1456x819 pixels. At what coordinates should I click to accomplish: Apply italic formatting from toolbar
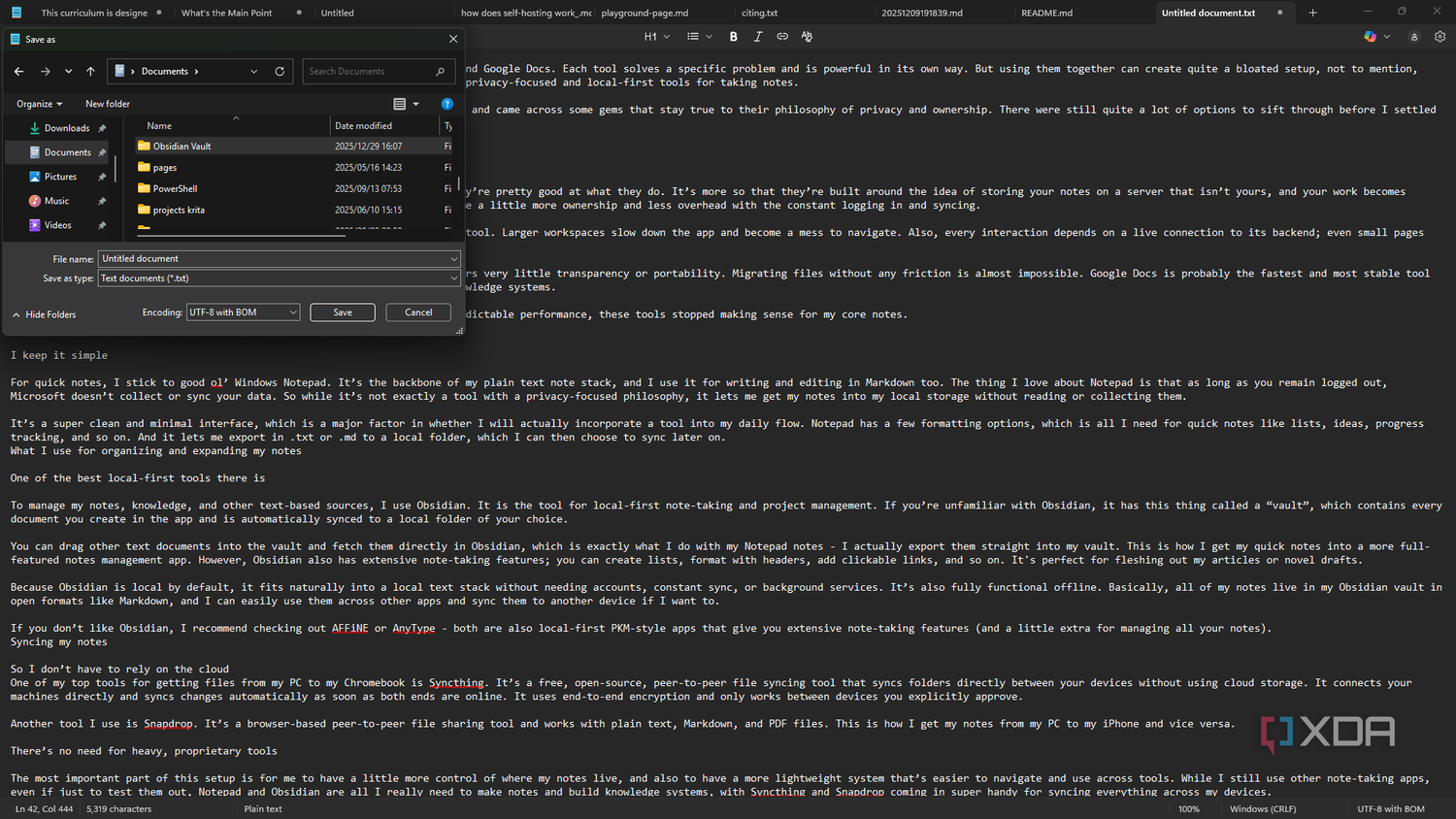click(x=757, y=37)
